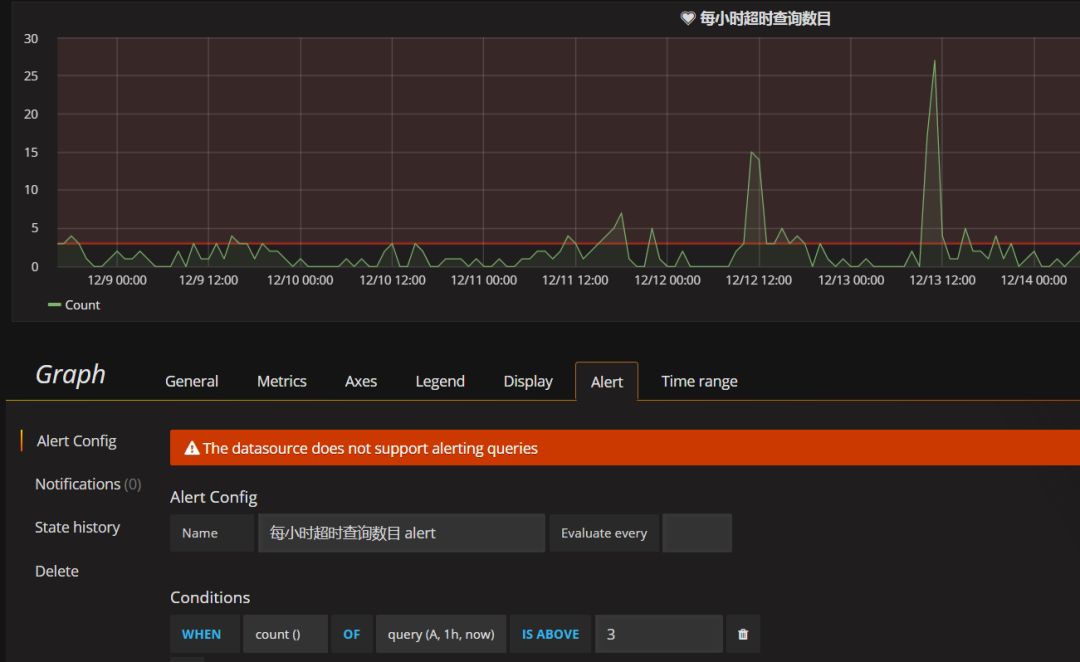Open Notifications (0) section
Image resolution: width=1080 pixels, height=662 pixels.
click(88, 484)
